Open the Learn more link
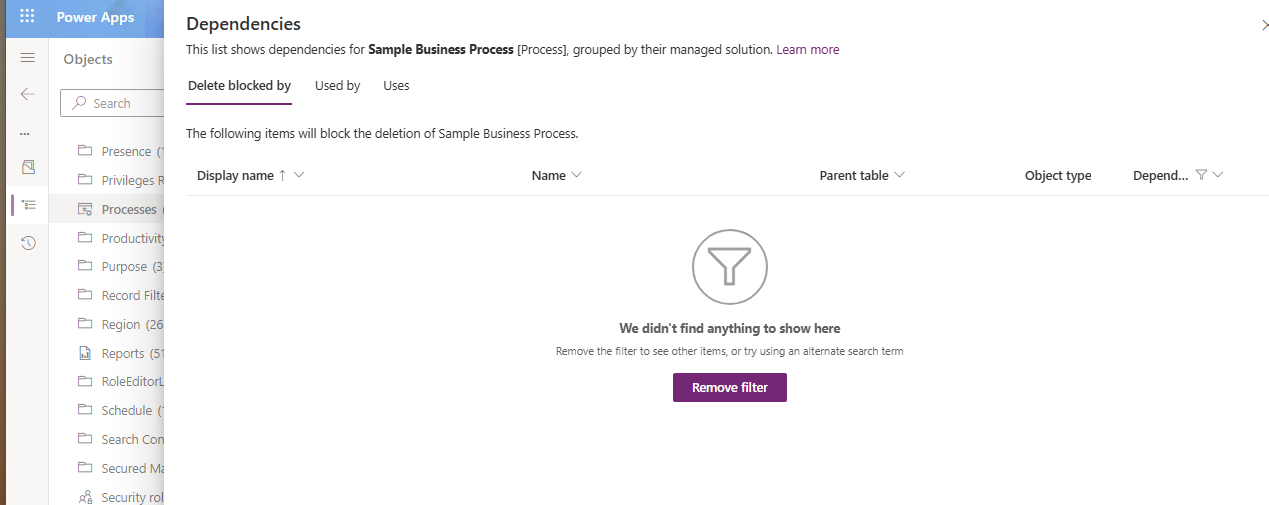The image size is (1269, 505). (807, 50)
